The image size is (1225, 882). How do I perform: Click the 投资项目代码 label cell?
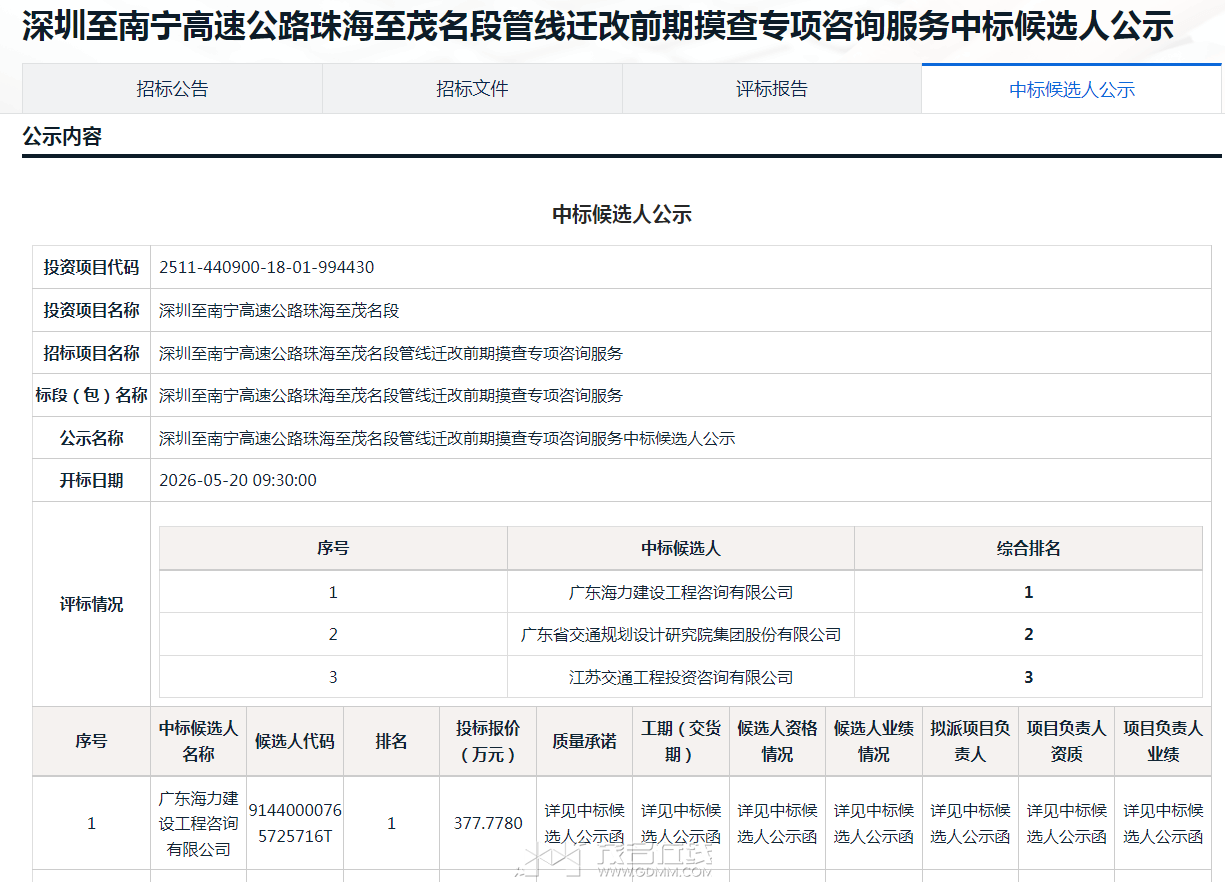91,268
